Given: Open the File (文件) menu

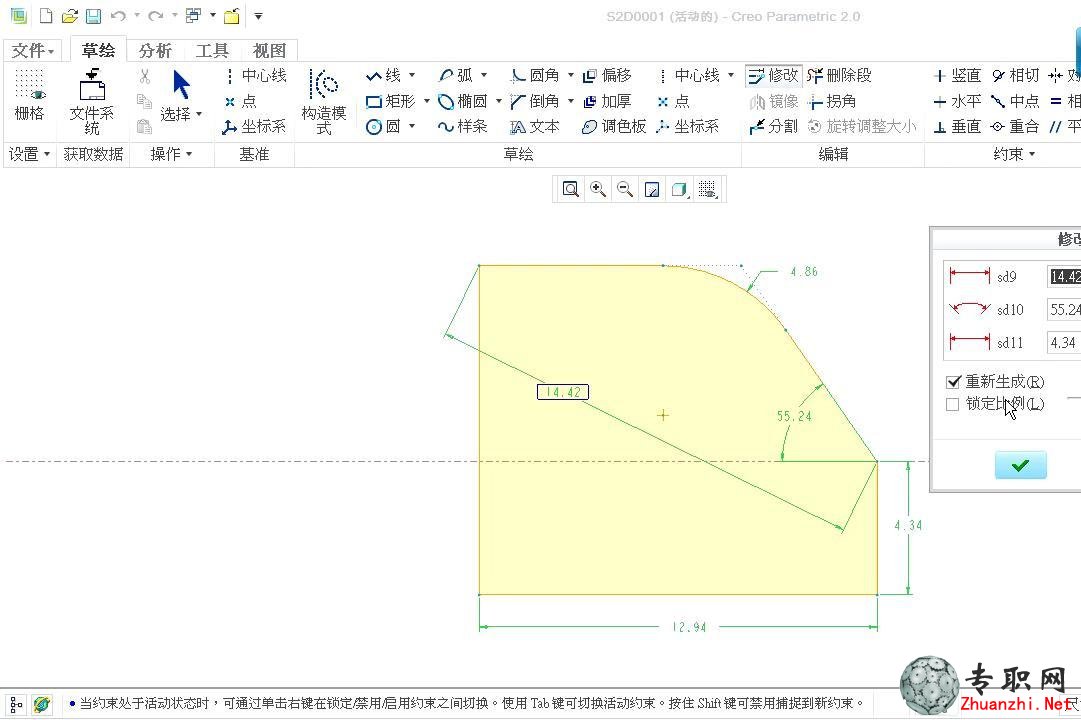Looking at the screenshot, I should (32, 50).
